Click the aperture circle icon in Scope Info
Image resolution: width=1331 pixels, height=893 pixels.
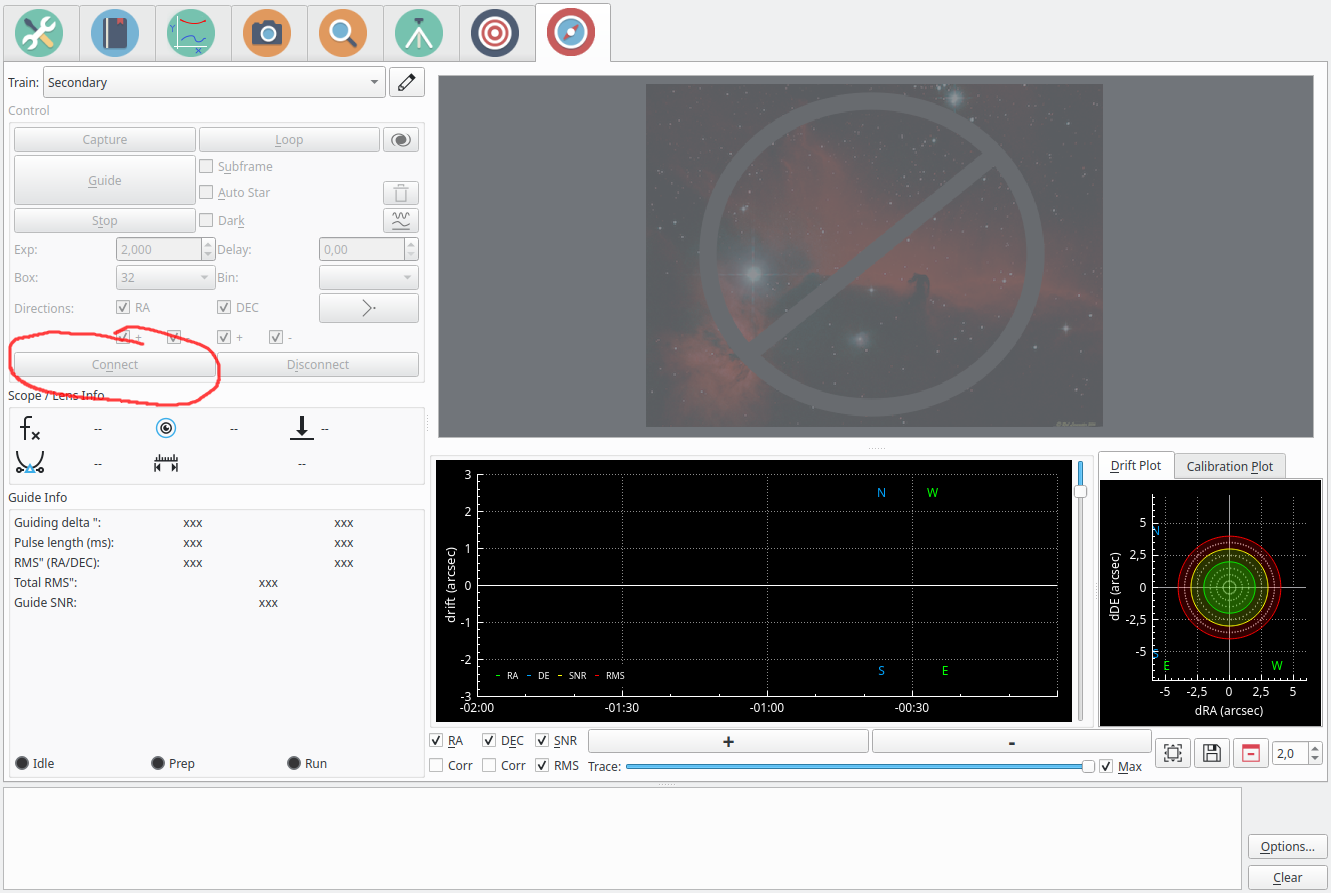tap(166, 429)
